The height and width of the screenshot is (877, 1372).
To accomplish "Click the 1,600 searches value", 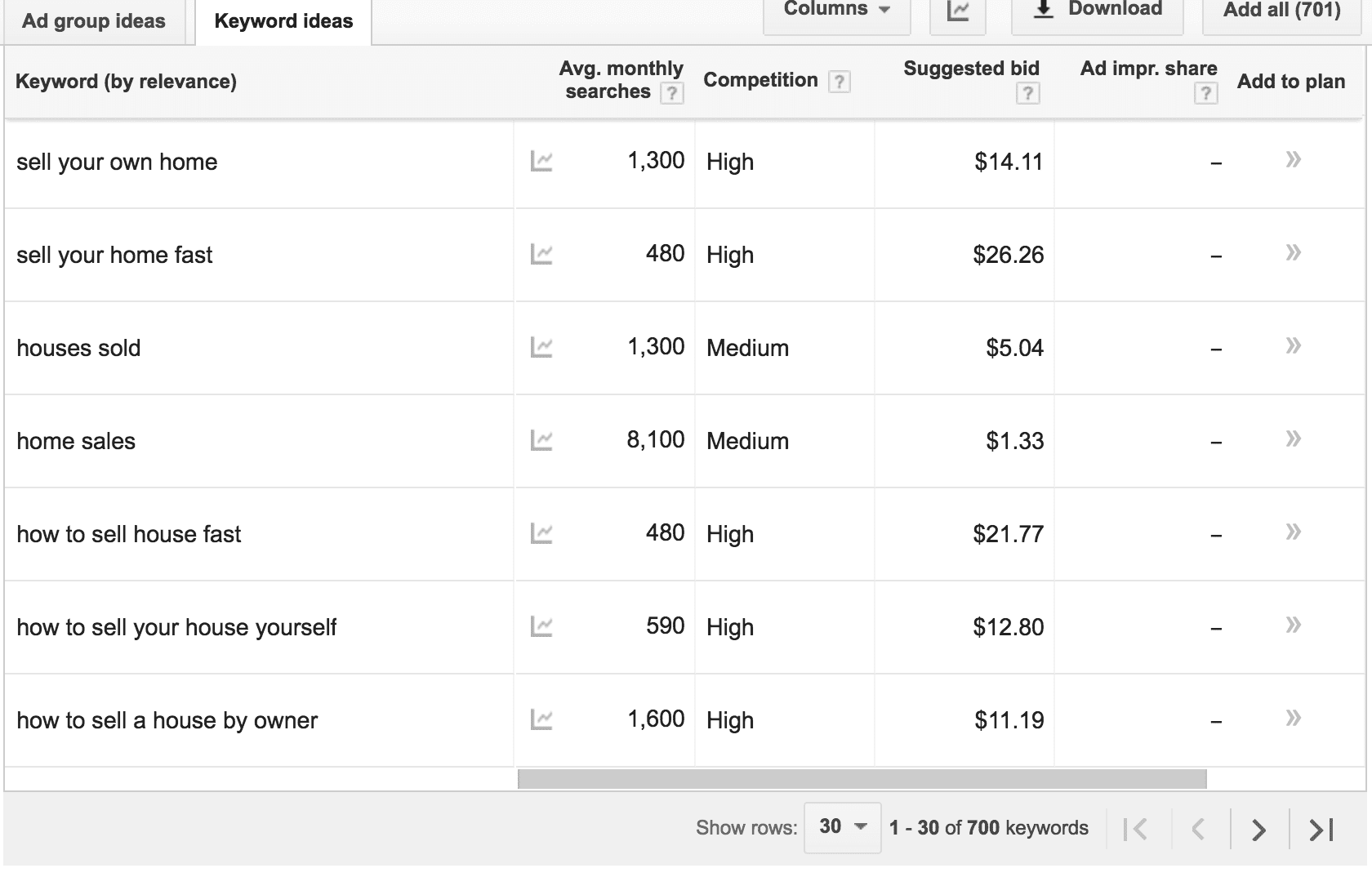I will click(x=656, y=719).
